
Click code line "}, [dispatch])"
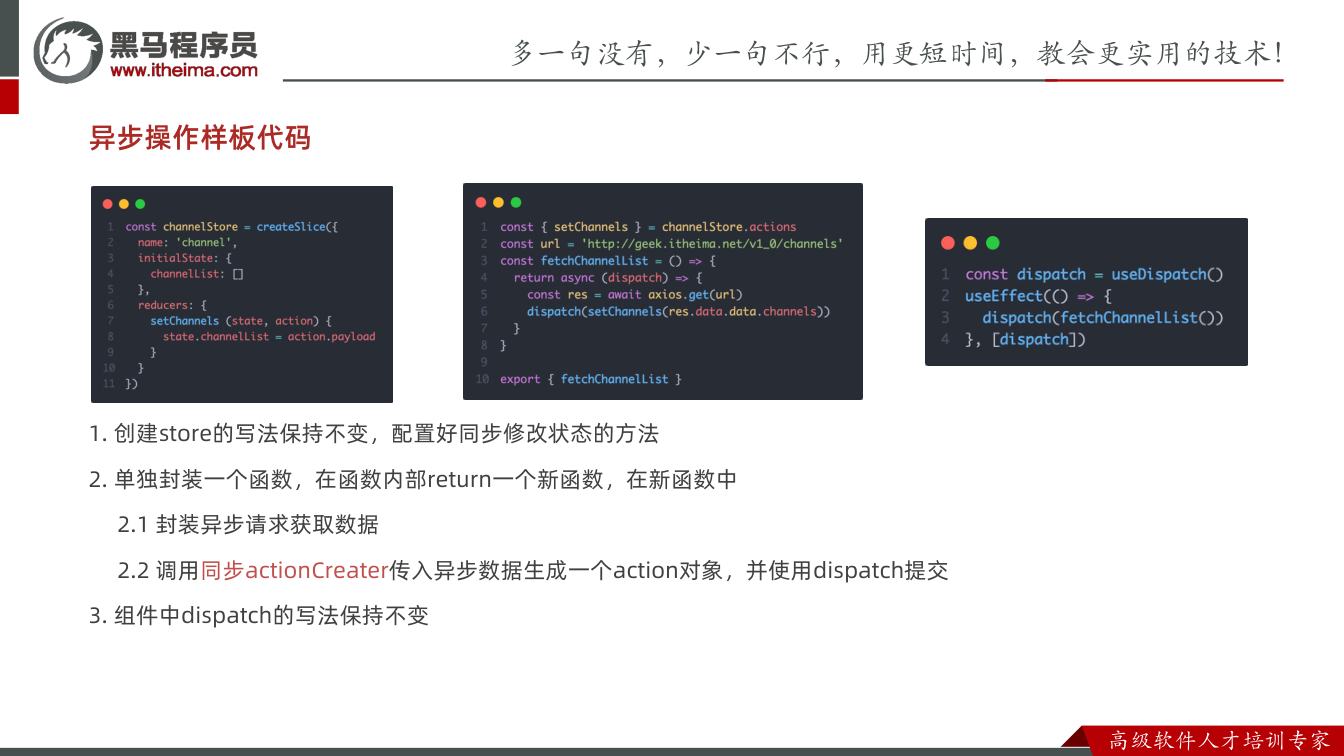pyautogui.click(x=1025, y=340)
